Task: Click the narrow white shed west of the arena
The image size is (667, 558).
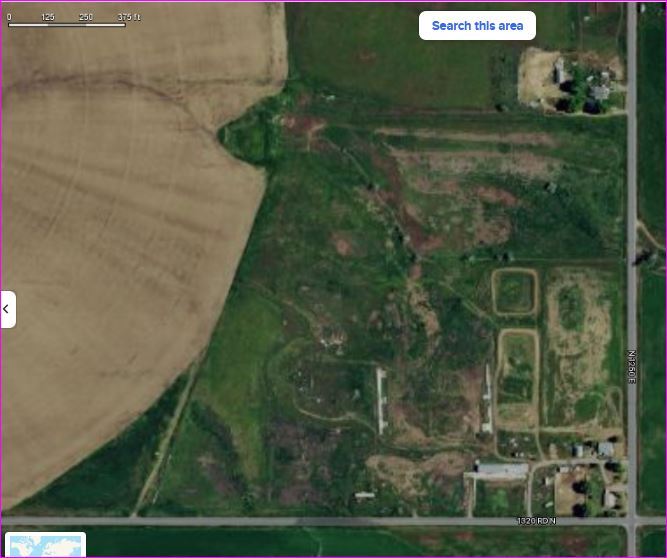Action: coord(487,398)
